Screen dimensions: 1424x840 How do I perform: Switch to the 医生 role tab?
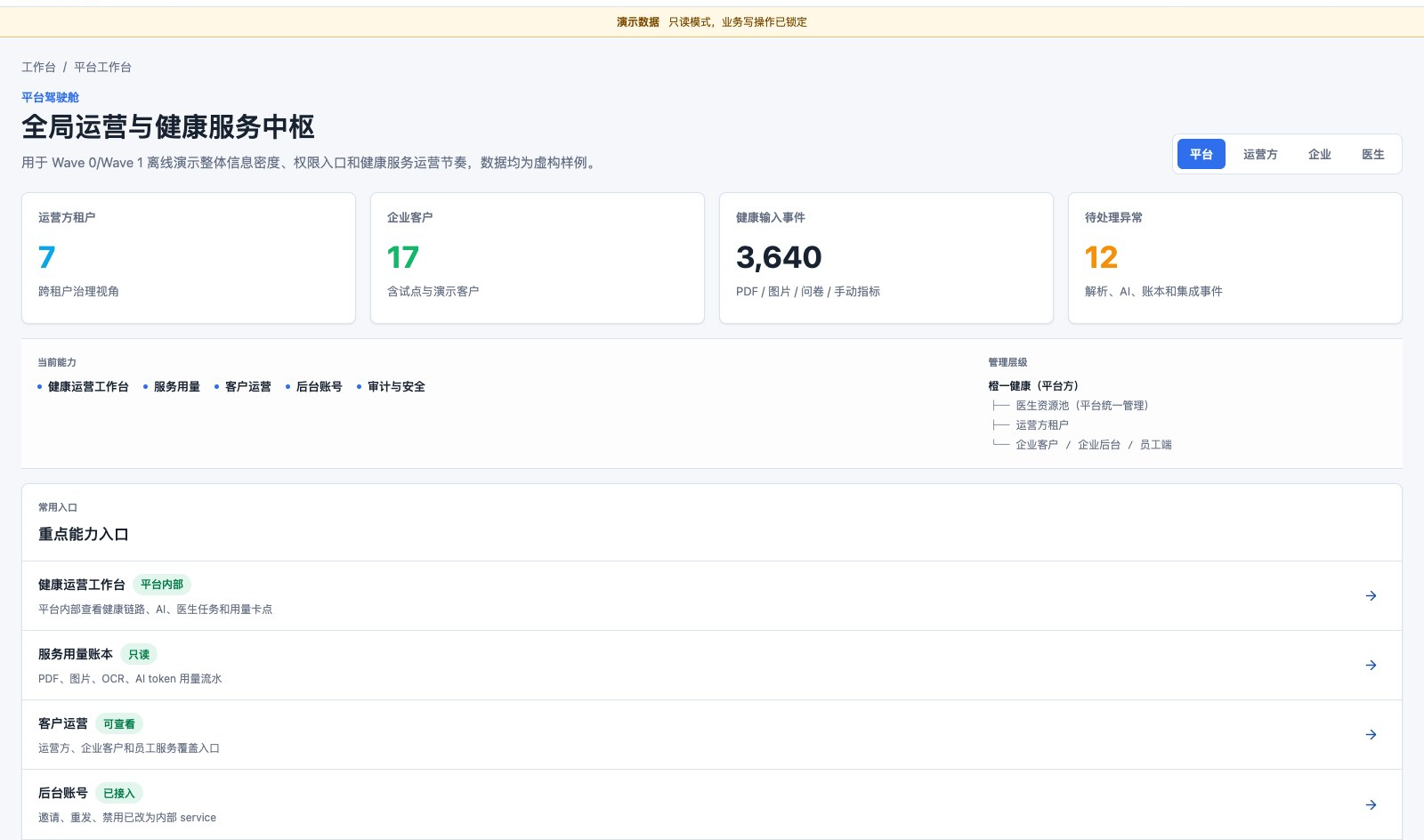click(1373, 154)
